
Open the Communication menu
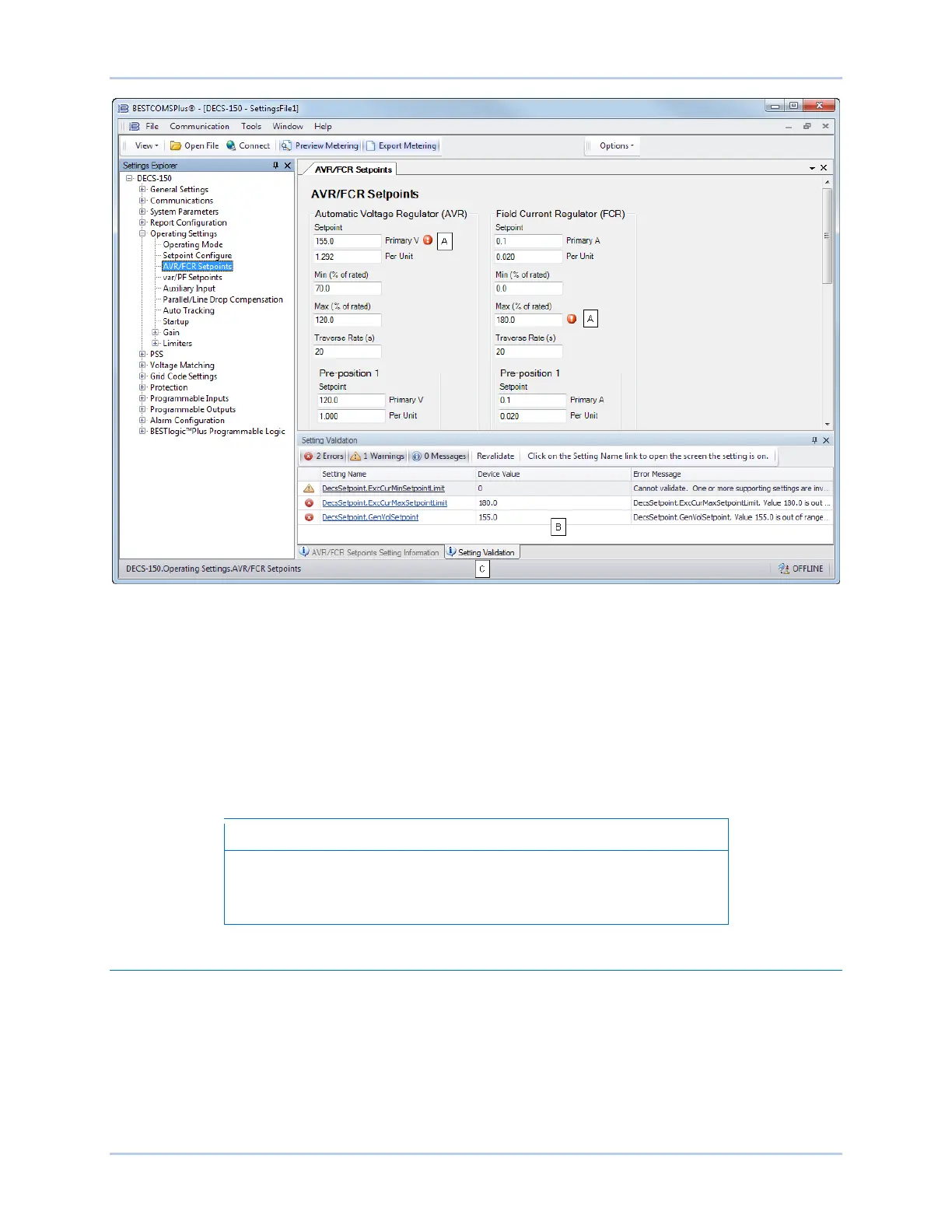200,126
